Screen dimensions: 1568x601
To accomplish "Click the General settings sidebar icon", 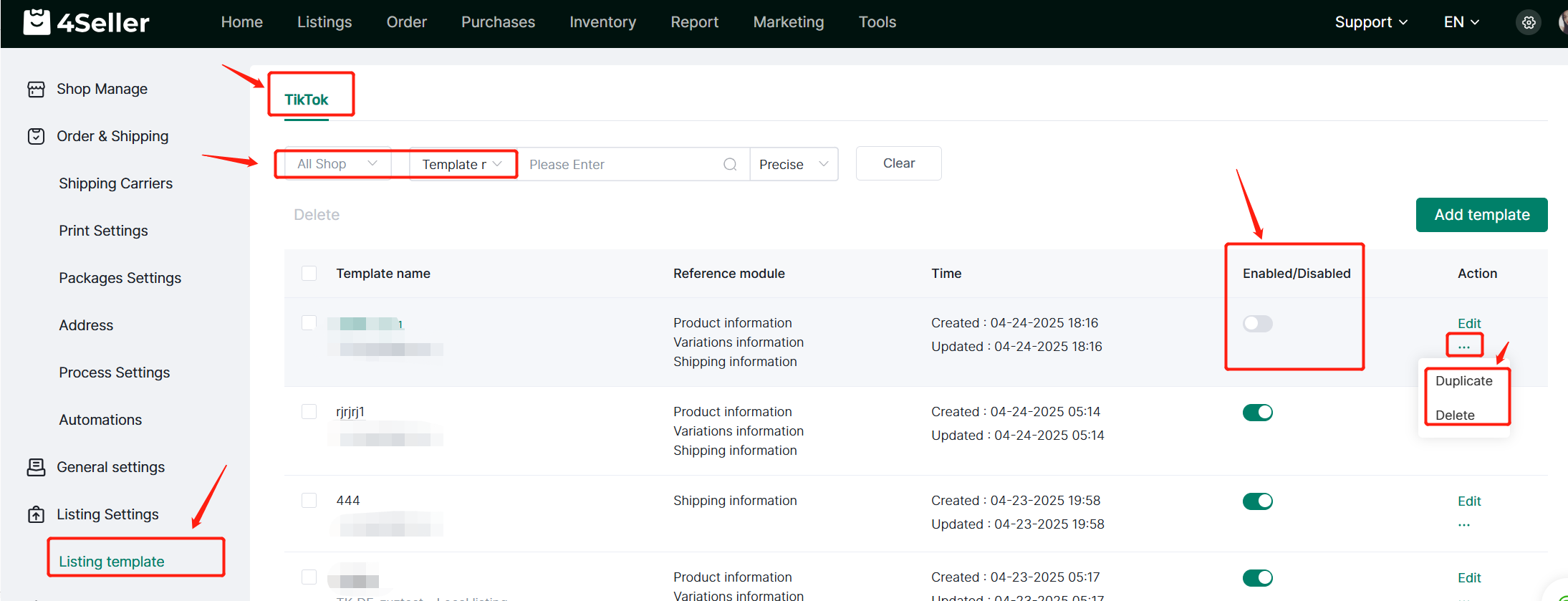I will [x=36, y=467].
